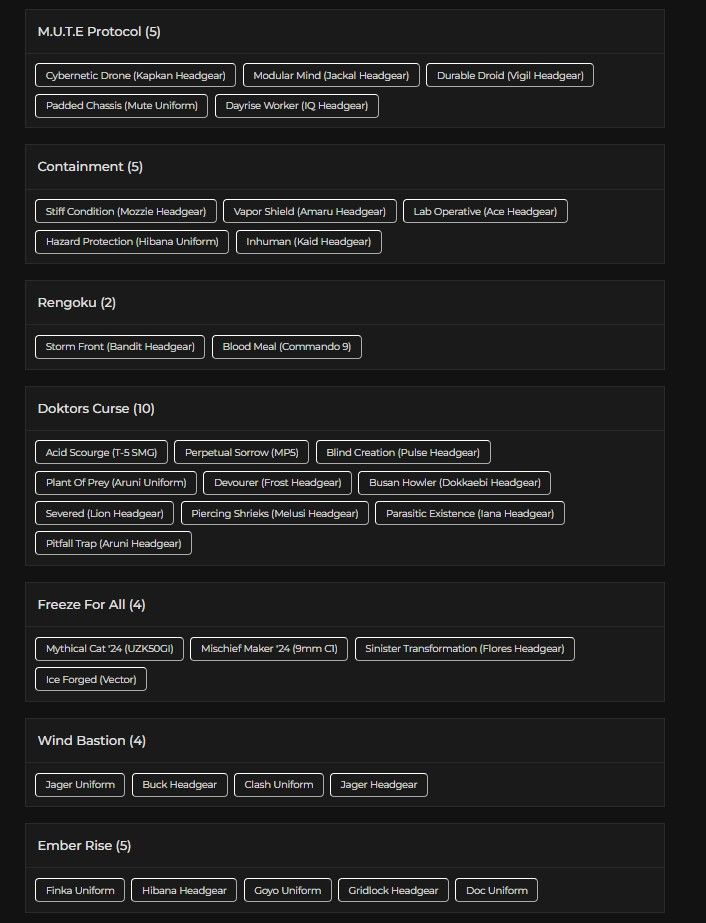Choose Inhuman (Kaid Headgear) item
The image size is (706, 923).
point(309,242)
